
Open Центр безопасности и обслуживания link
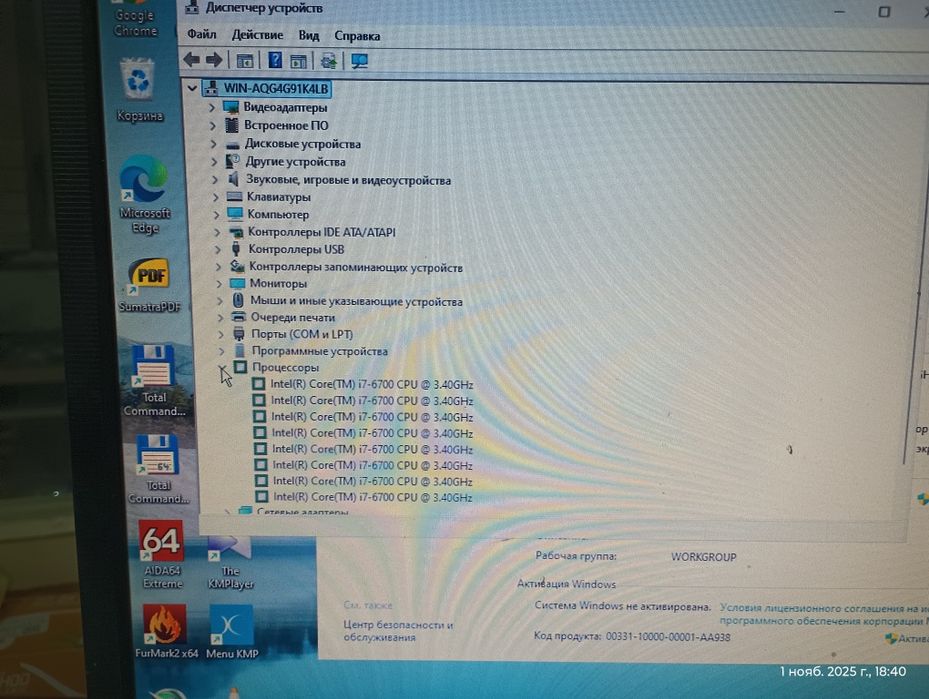pos(398,631)
